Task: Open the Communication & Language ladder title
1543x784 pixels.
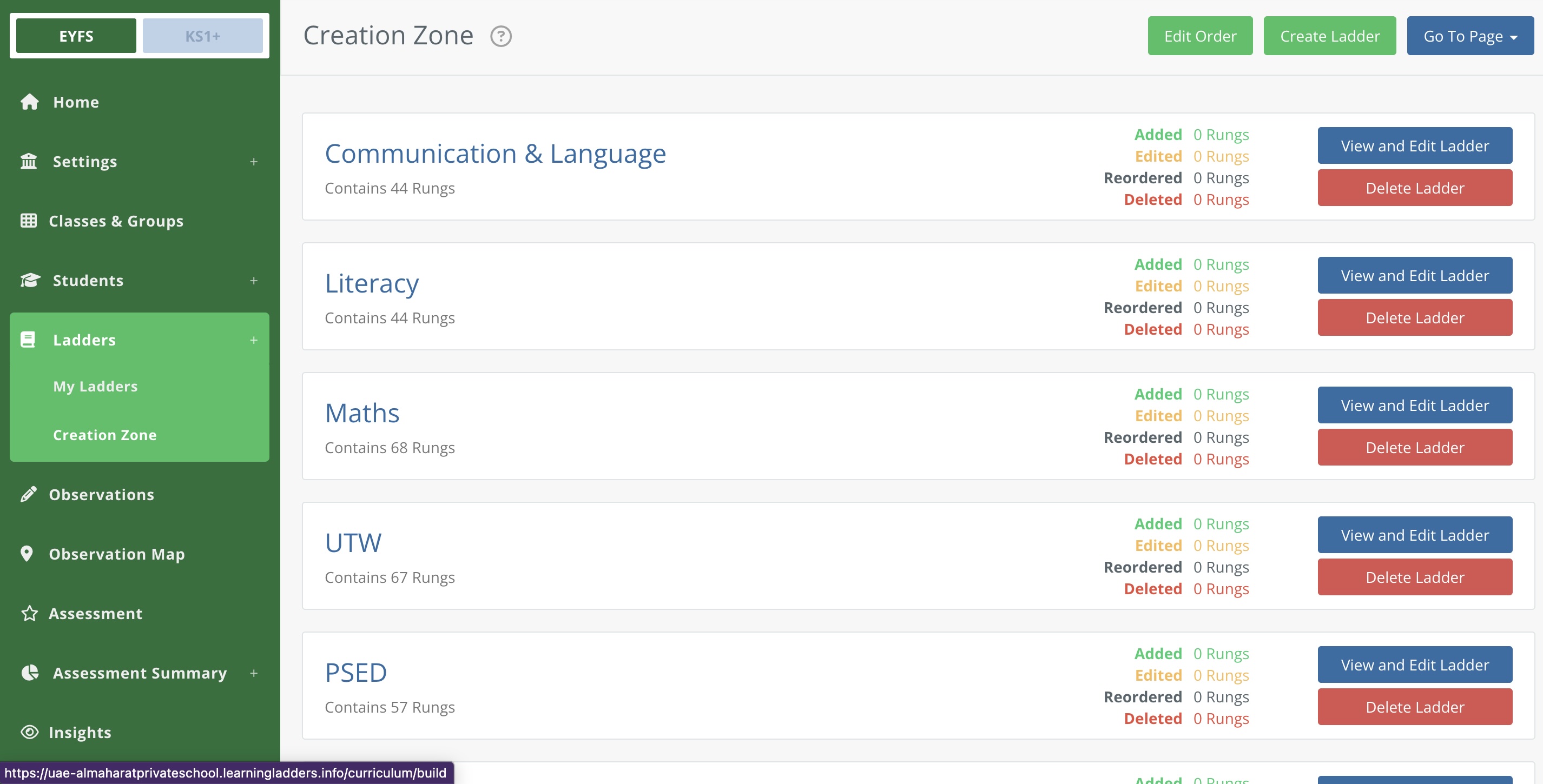Action: point(494,154)
